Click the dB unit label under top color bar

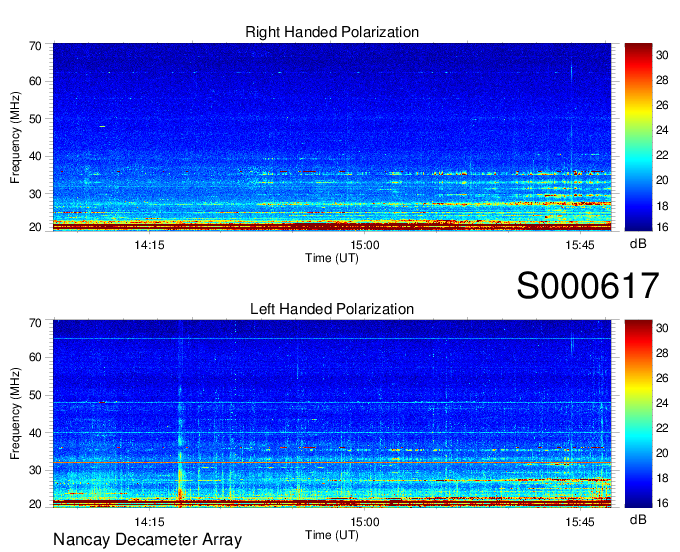pyautogui.click(x=638, y=244)
